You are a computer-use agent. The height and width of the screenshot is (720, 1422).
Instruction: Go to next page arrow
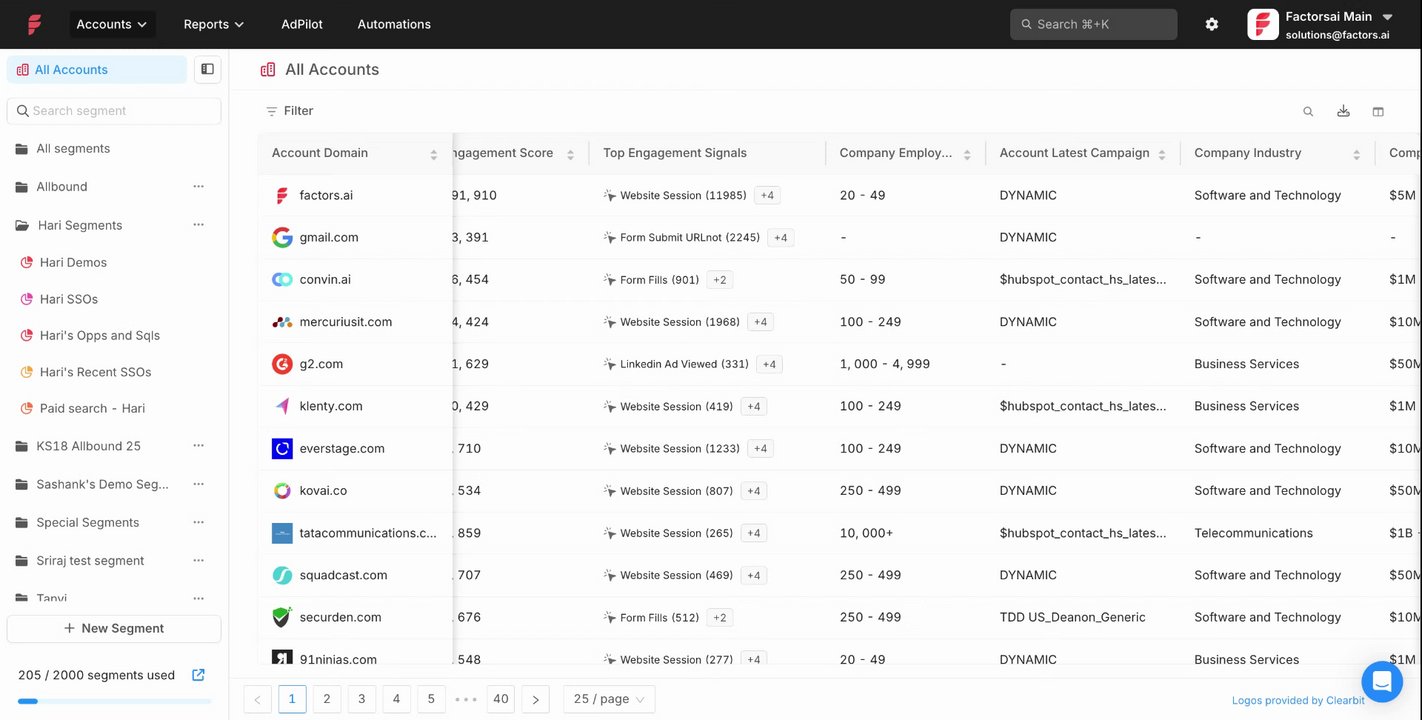click(536, 699)
